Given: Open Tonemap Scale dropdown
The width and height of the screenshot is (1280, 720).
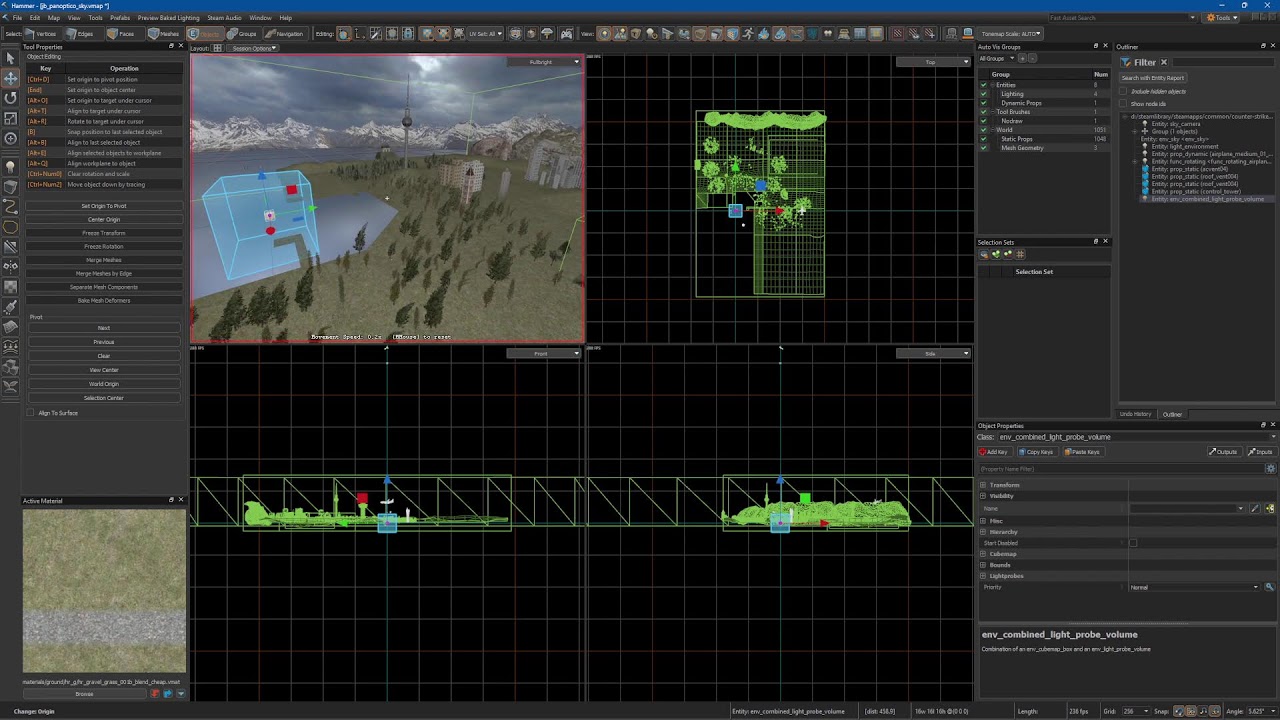Looking at the screenshot, I should tap(1011, 34).
